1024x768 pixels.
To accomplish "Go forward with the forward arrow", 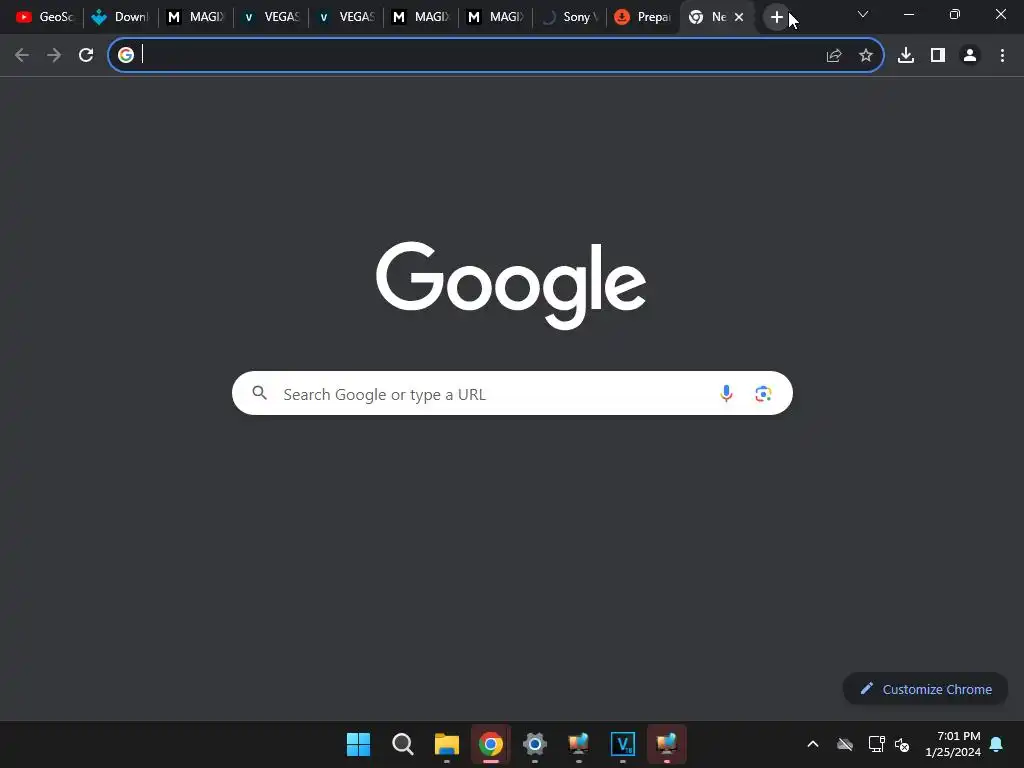I will pos(54,55).
